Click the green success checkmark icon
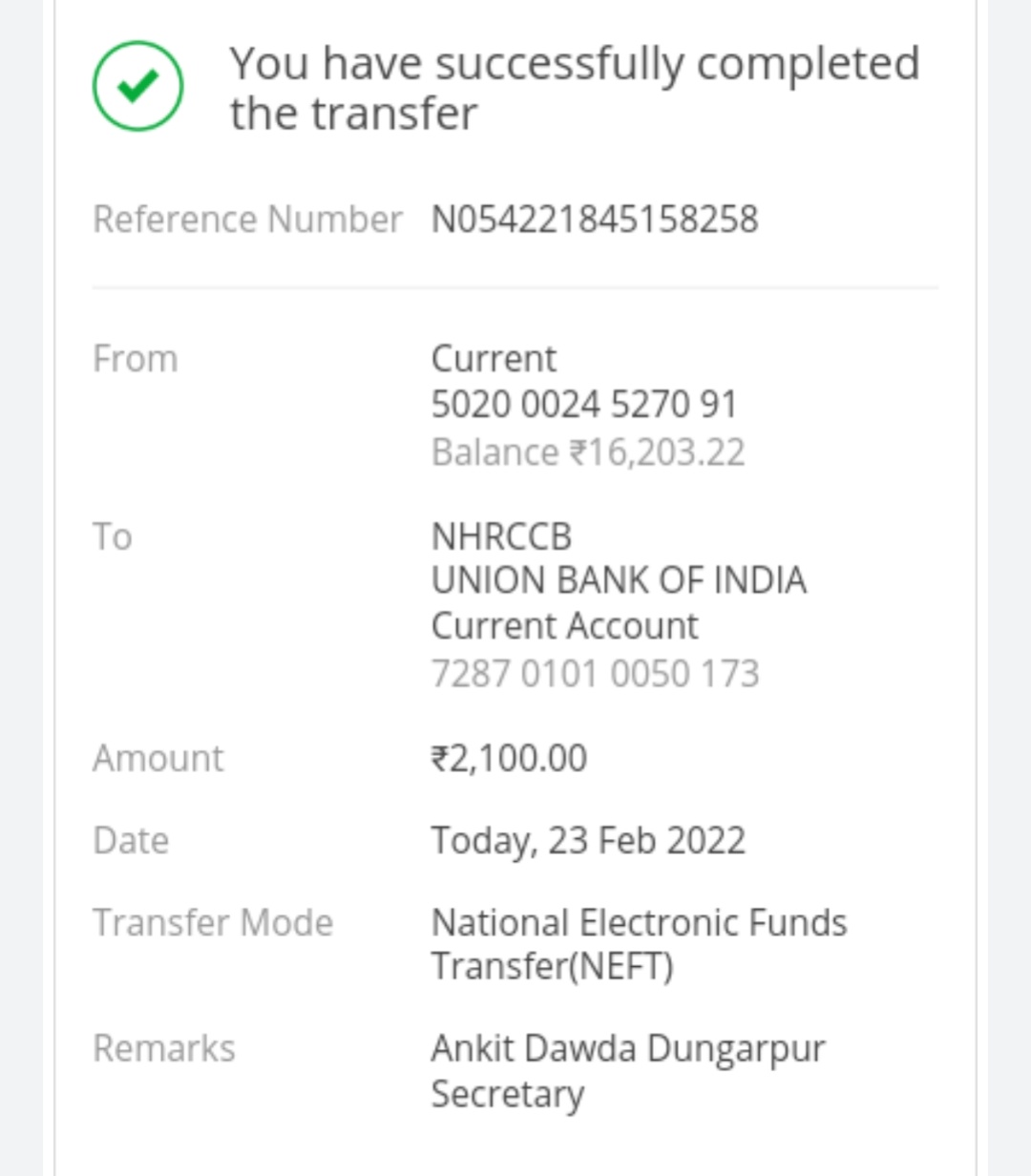Screen dimensions: 1031x1176 click(137, 86)
